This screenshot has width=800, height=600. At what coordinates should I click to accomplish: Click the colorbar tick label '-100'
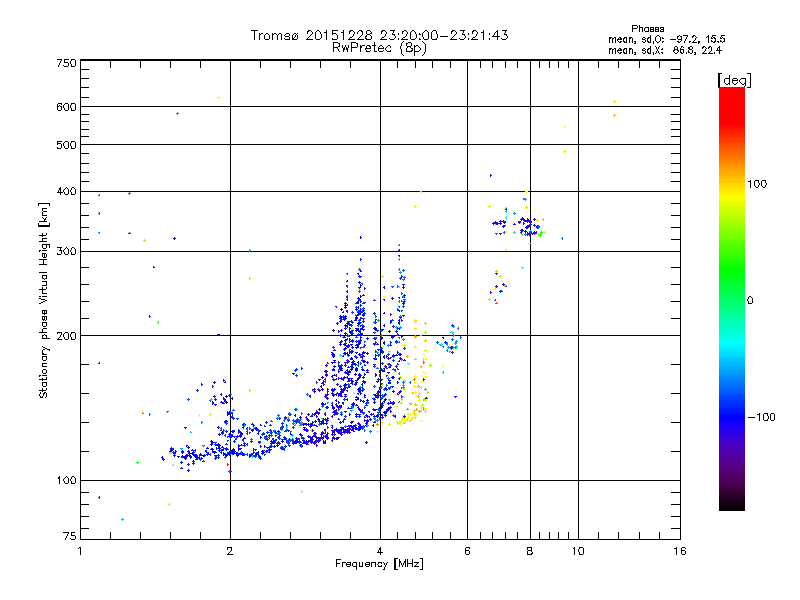(761, 417)
